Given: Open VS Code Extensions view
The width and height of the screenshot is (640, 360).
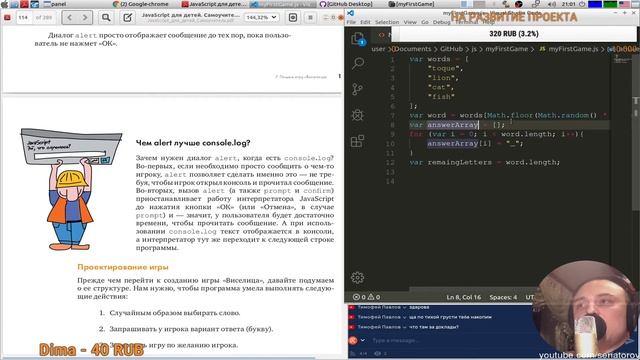Looking at the screenshot, I should tap(358, 141).
